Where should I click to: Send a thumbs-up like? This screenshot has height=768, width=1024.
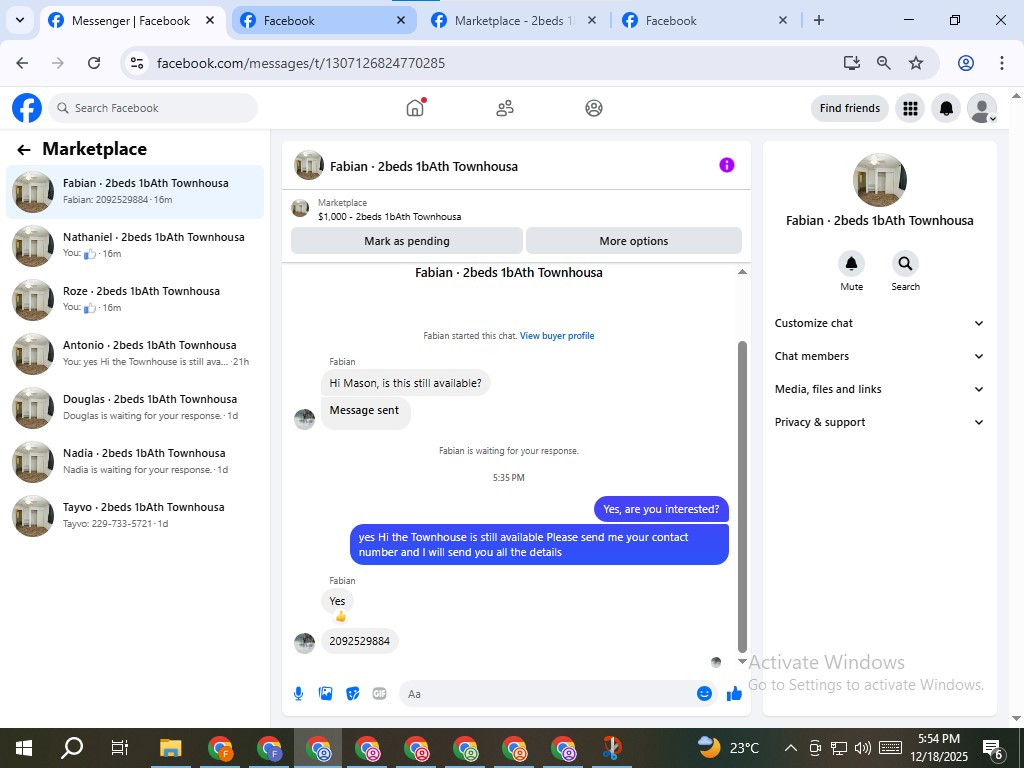(734, 694)
